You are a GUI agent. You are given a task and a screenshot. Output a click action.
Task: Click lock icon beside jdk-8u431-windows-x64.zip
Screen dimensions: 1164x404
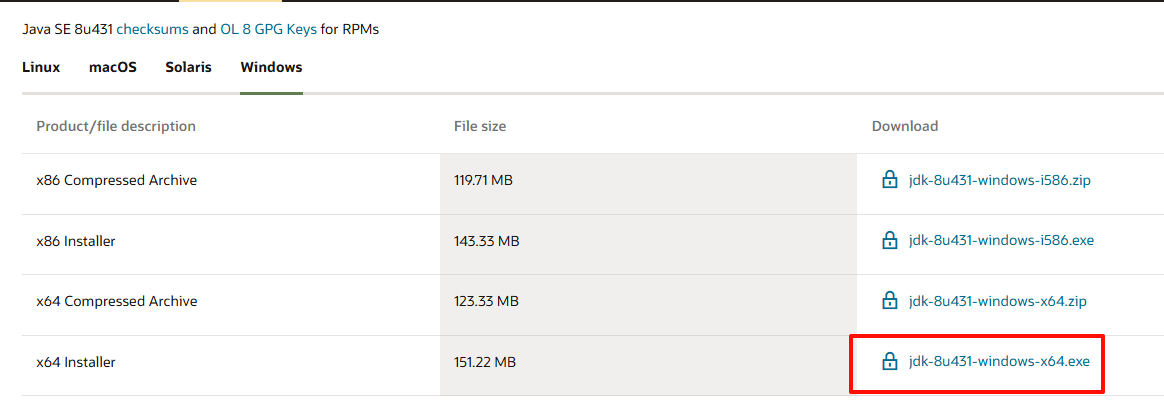(889, 301)
